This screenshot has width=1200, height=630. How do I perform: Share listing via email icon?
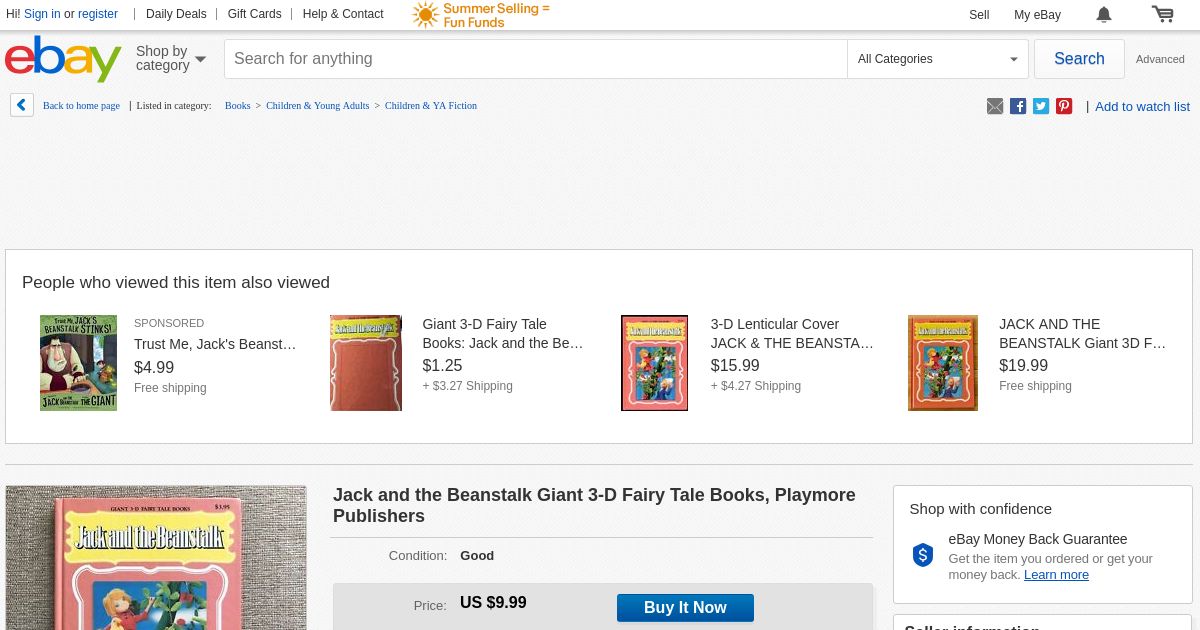(x=995, y=106)
